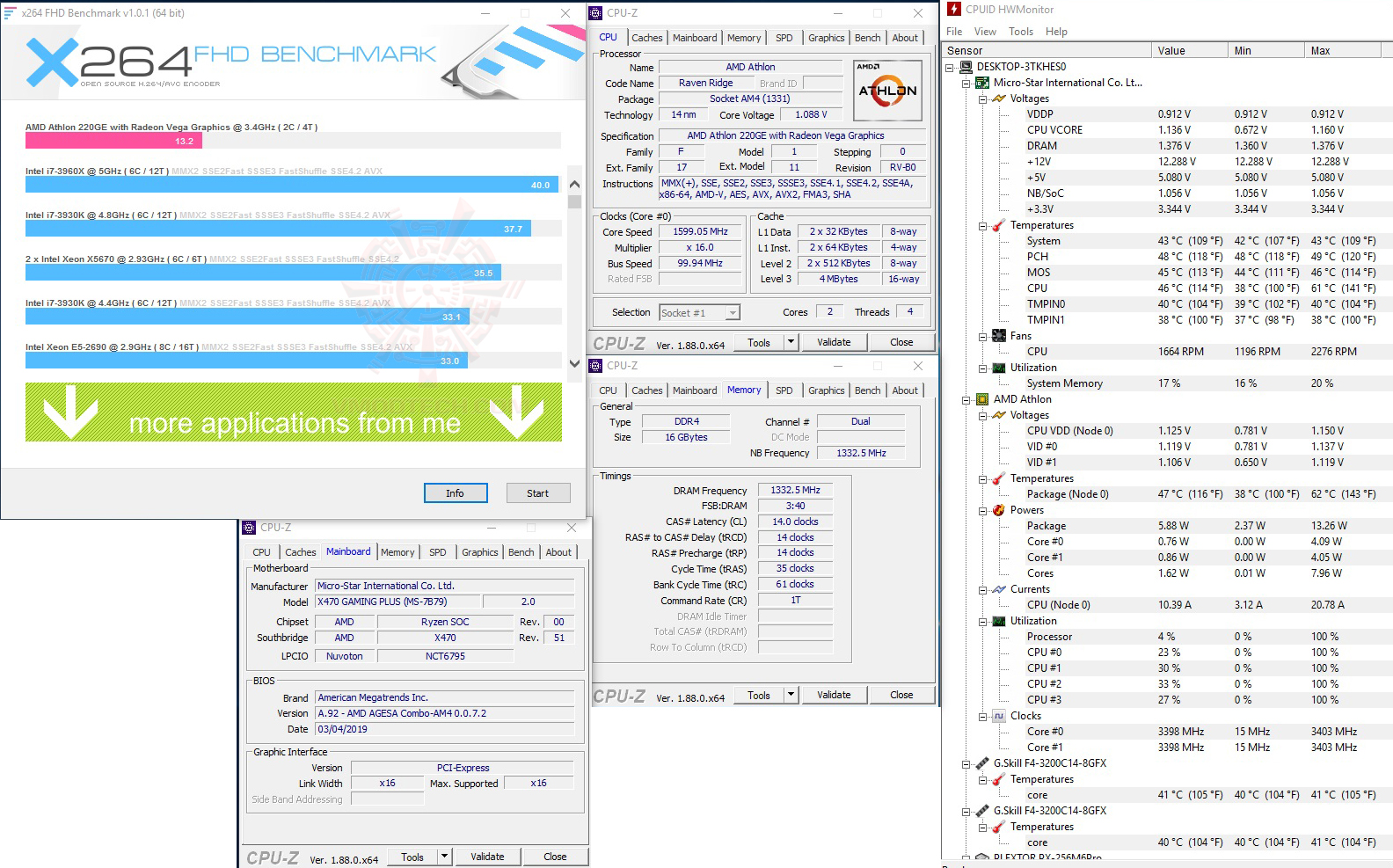Click the computer icon beside DESKTOP-3TKHES0
1393x868 pixels.
point(966,67)
